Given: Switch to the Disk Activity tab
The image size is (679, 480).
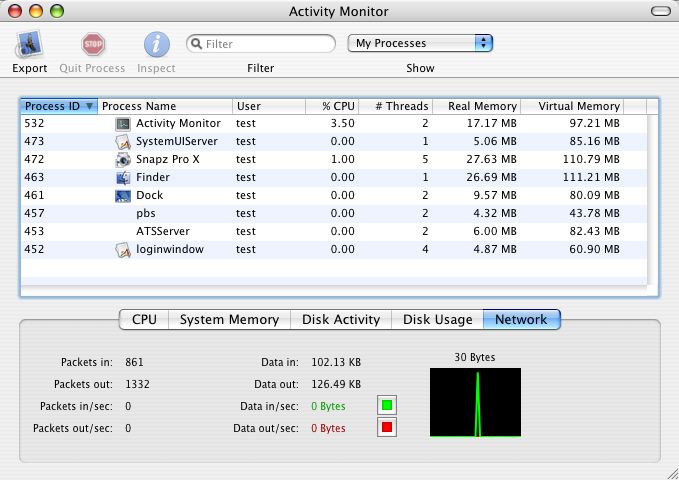Looking at the screenshot, I should click(x=341, y=320).
